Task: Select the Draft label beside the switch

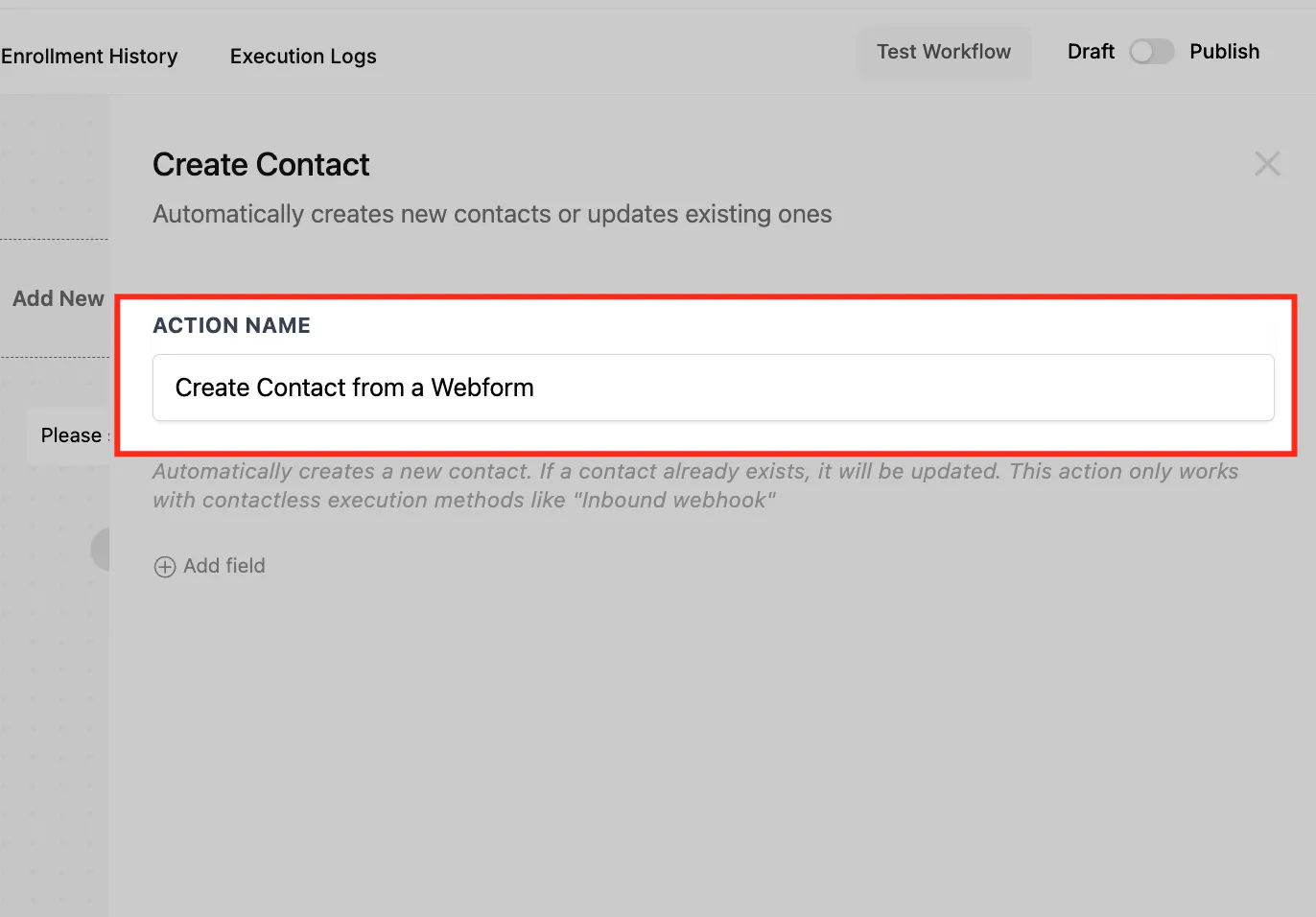Action: click(x=1091, y=52)
